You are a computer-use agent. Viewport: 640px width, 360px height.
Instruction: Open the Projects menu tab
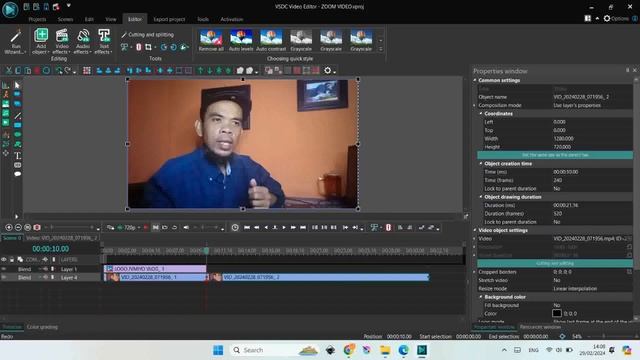coord(37,19)
